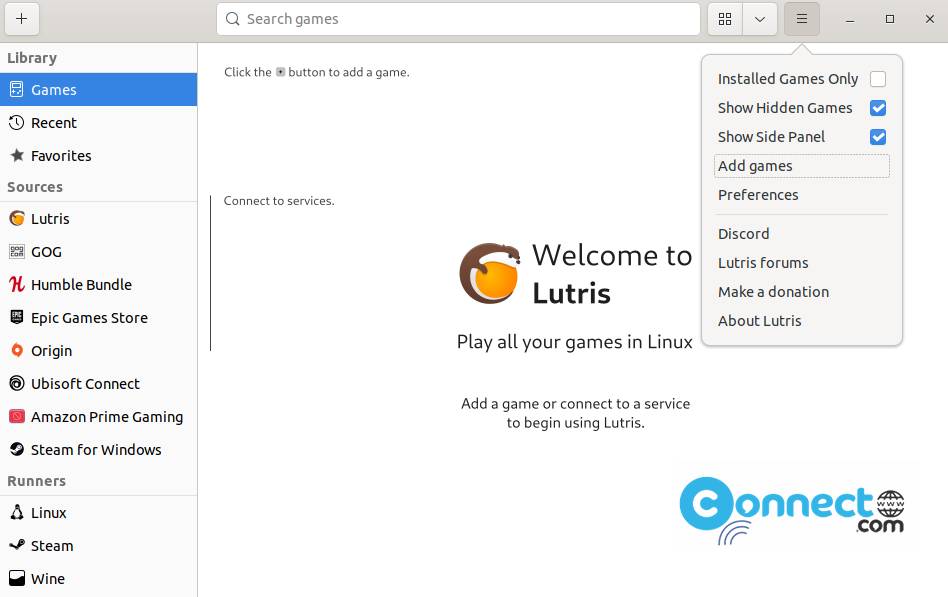948x597 pixels.
Task: Maximize the Lutris window
Action: 889,19
